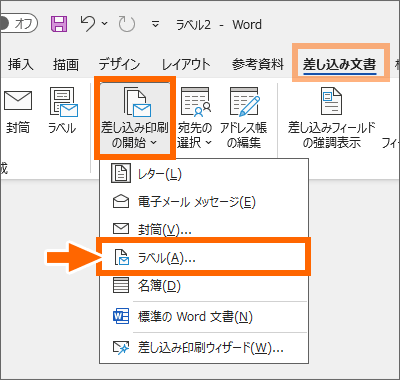Open the 描画 tab
The image size is (400, 380).
pos(66,64)
